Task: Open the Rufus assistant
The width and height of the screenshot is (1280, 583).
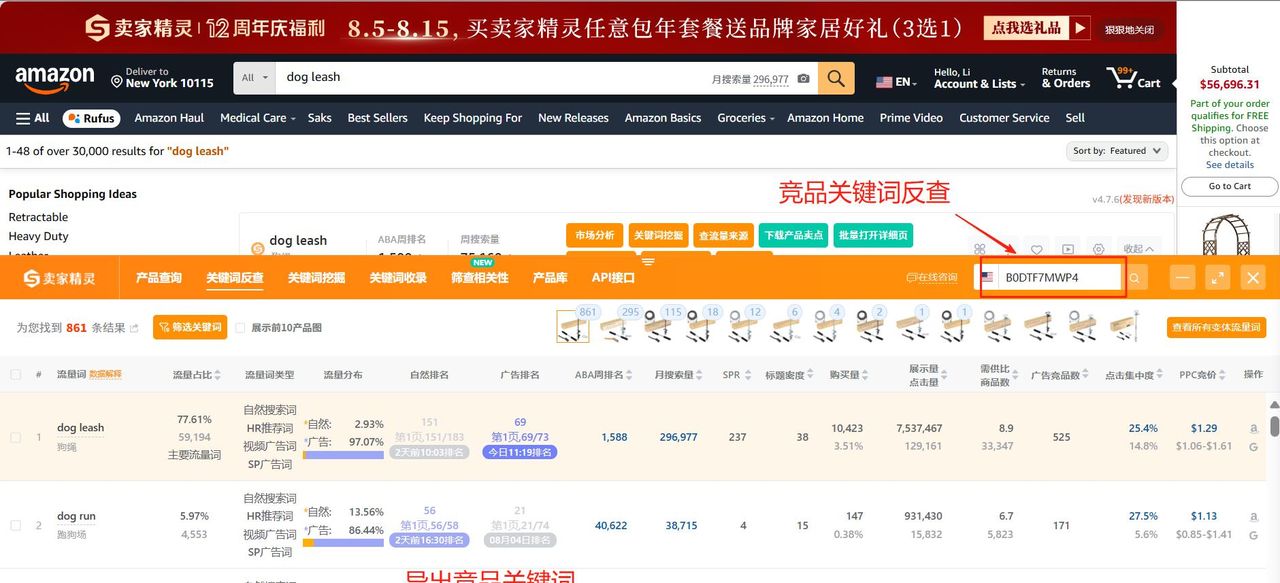Action: (x=91, y=118)
